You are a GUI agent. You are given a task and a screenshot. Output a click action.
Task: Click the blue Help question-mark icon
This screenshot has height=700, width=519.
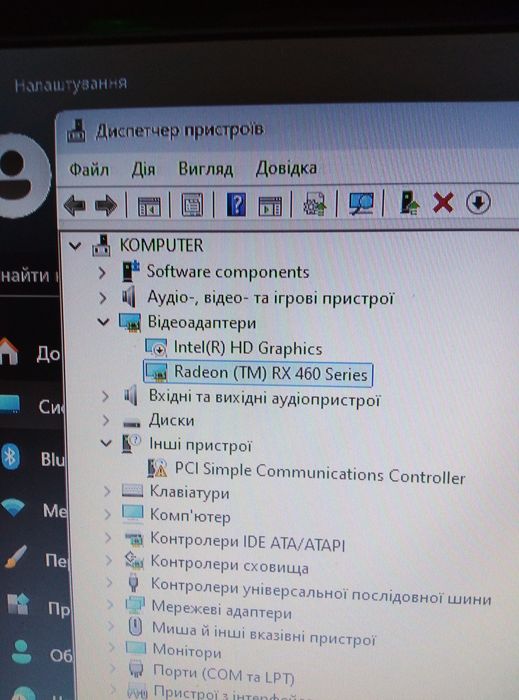(236, 204)
